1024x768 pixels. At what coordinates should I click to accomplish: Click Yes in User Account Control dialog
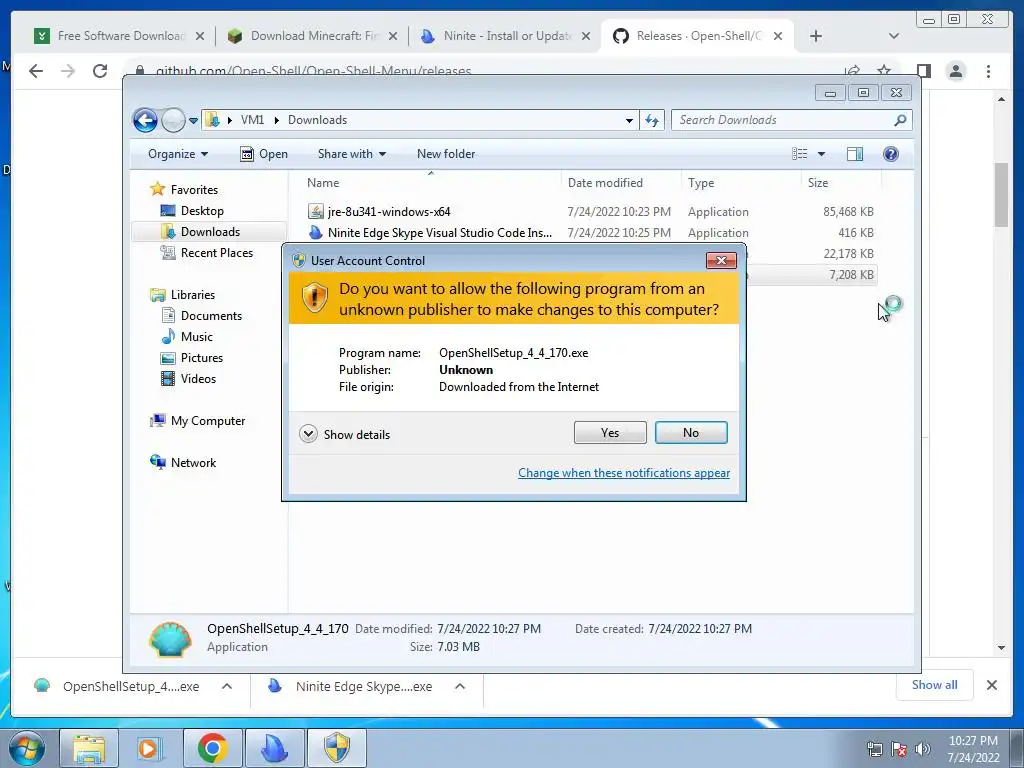pyautogui.click(x=610, y=432)
